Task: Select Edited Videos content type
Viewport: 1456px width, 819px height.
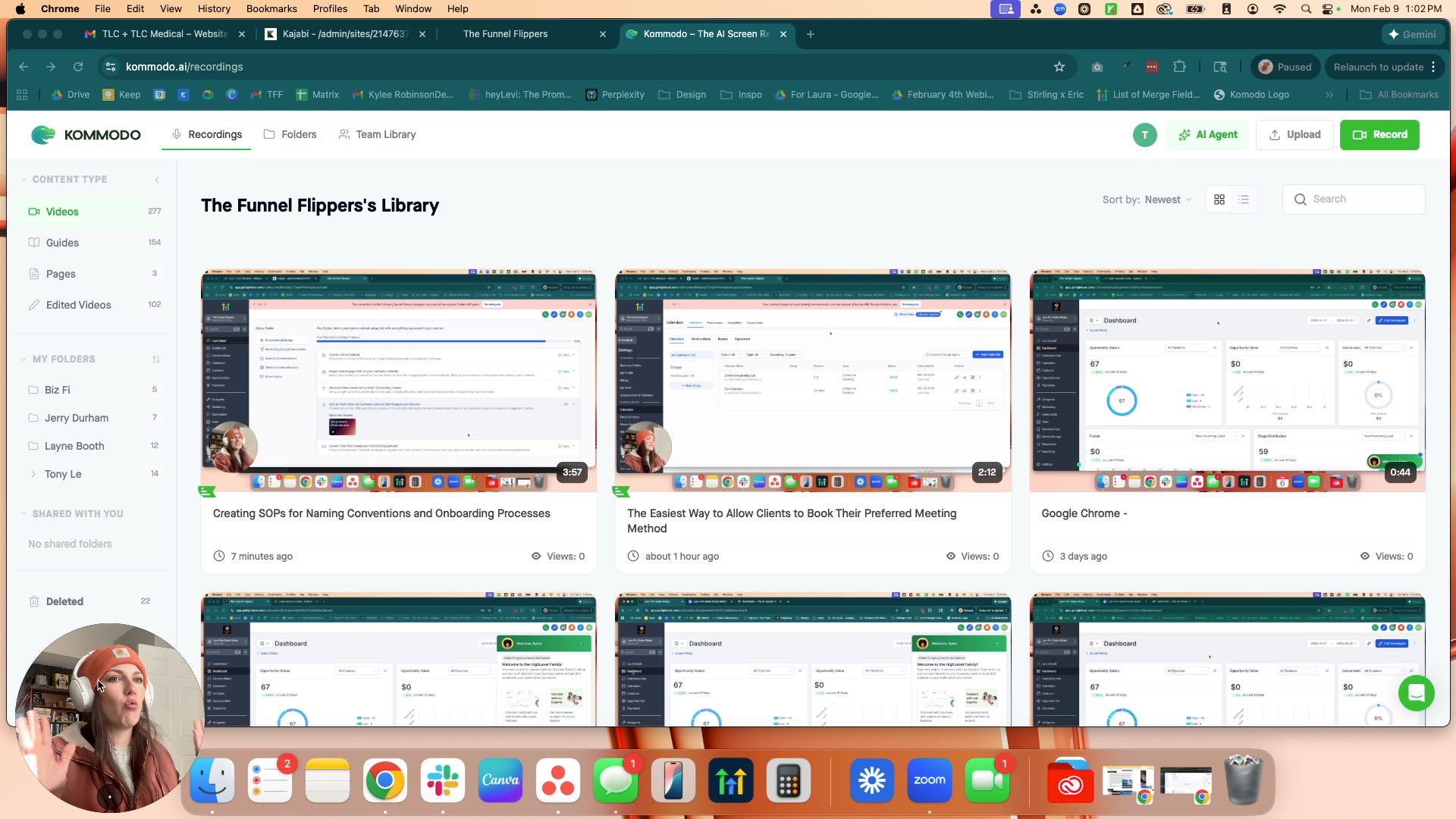Action: 95,305
